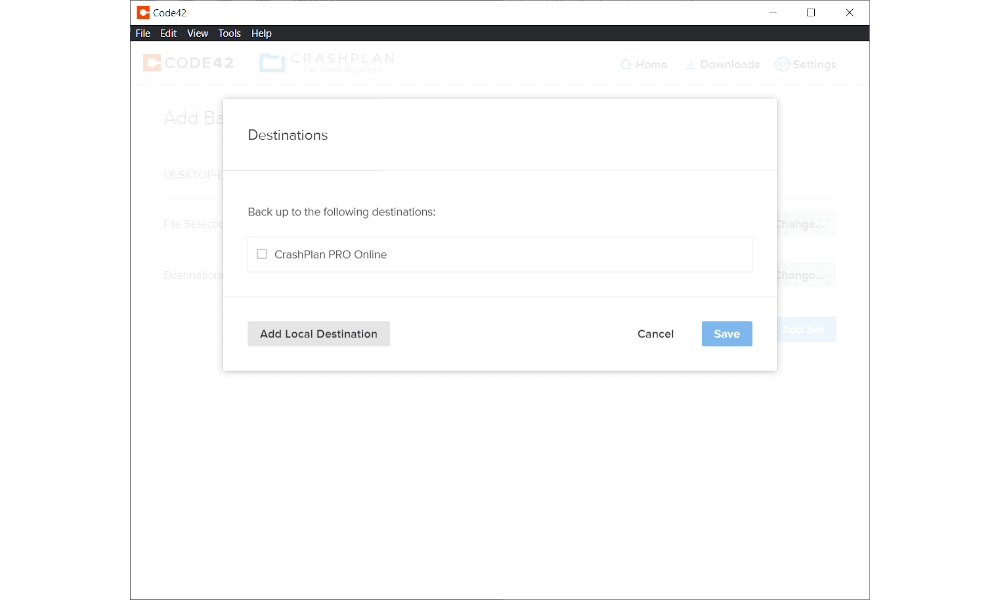The width and height of the screenshot is (1000, 600).
Task: Close the Code42 window
Action: pyautogui.click(x=849, y=12)
